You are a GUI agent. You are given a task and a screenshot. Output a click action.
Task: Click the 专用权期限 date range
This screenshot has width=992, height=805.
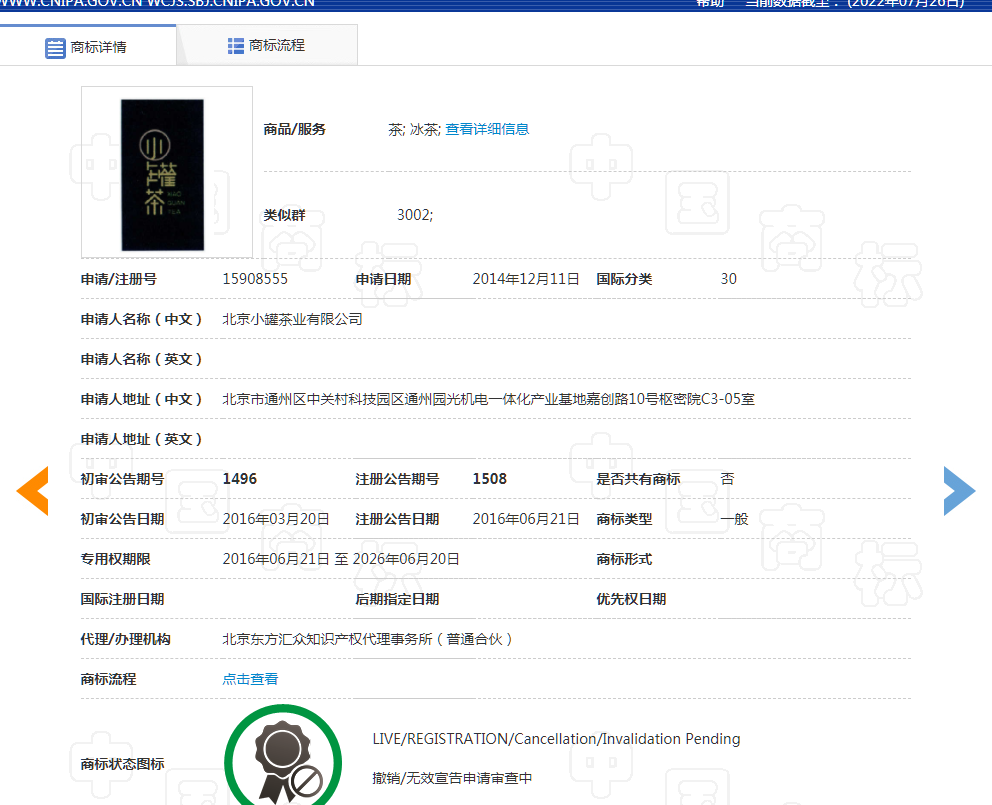tap(341, 559)
